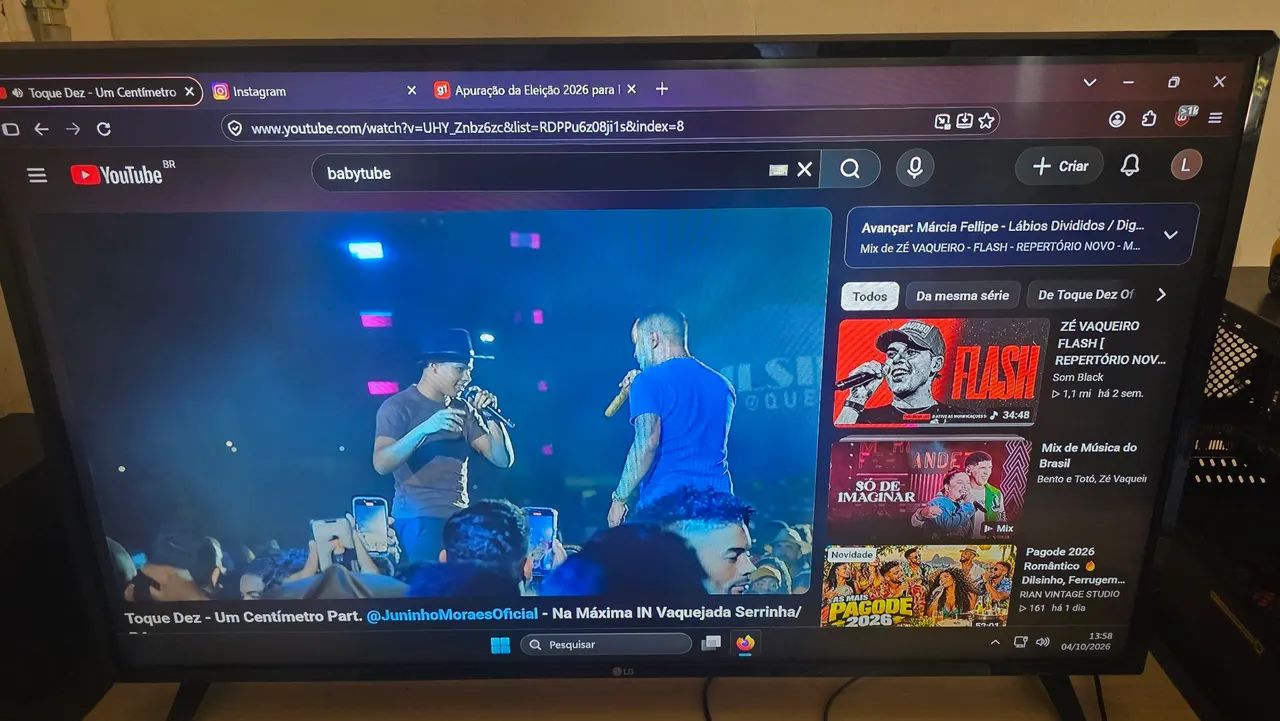Show hidden system tray icons
The height and width of the screenshot is (721, 1280).
tap(994, 642)
